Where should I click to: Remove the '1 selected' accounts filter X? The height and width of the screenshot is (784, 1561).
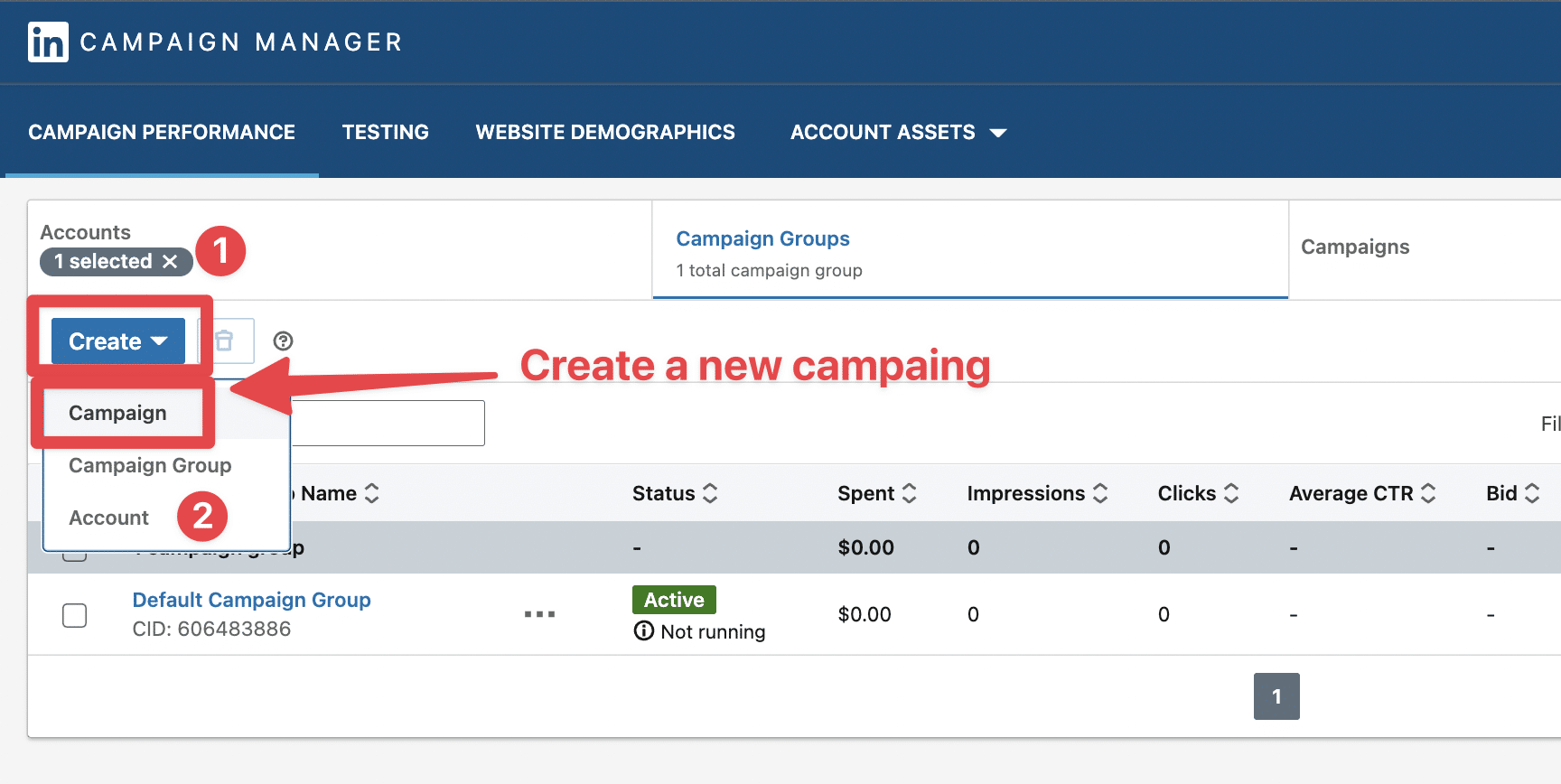point(169,261)
